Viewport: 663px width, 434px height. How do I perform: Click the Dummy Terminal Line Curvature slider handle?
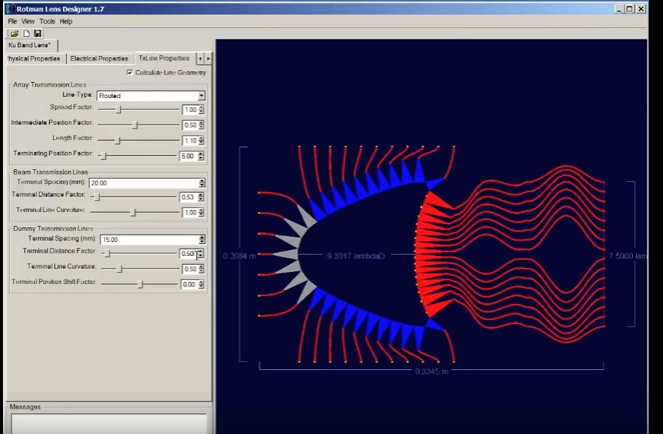(x=120, y=269)
